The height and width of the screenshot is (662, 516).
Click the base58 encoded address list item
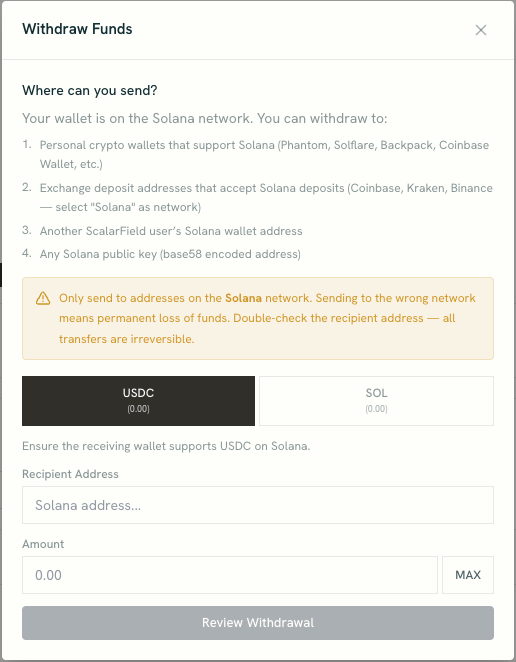[170, 254]
